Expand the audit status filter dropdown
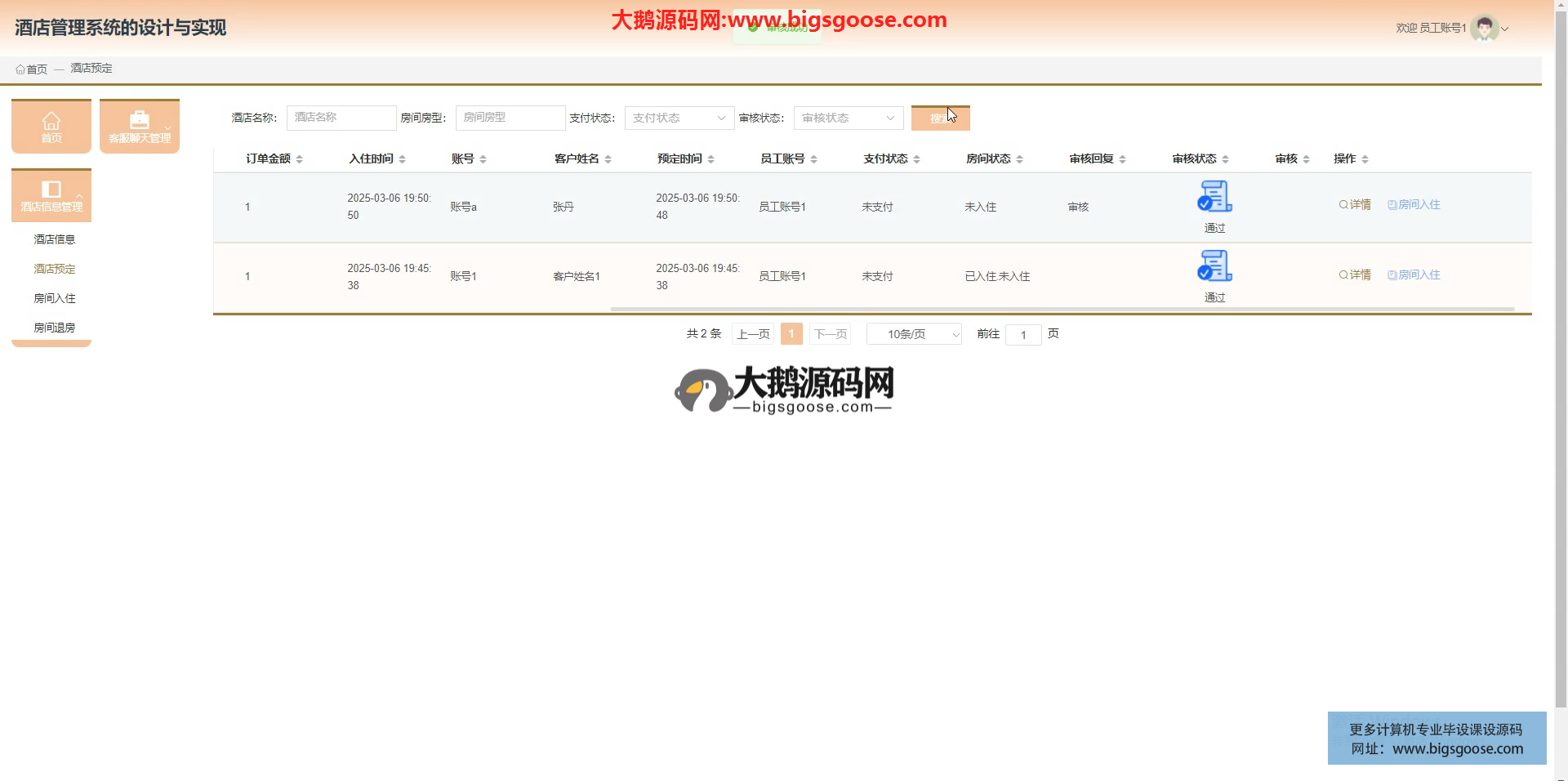The height and width of the screenshot is (781, 1568). 848,118
